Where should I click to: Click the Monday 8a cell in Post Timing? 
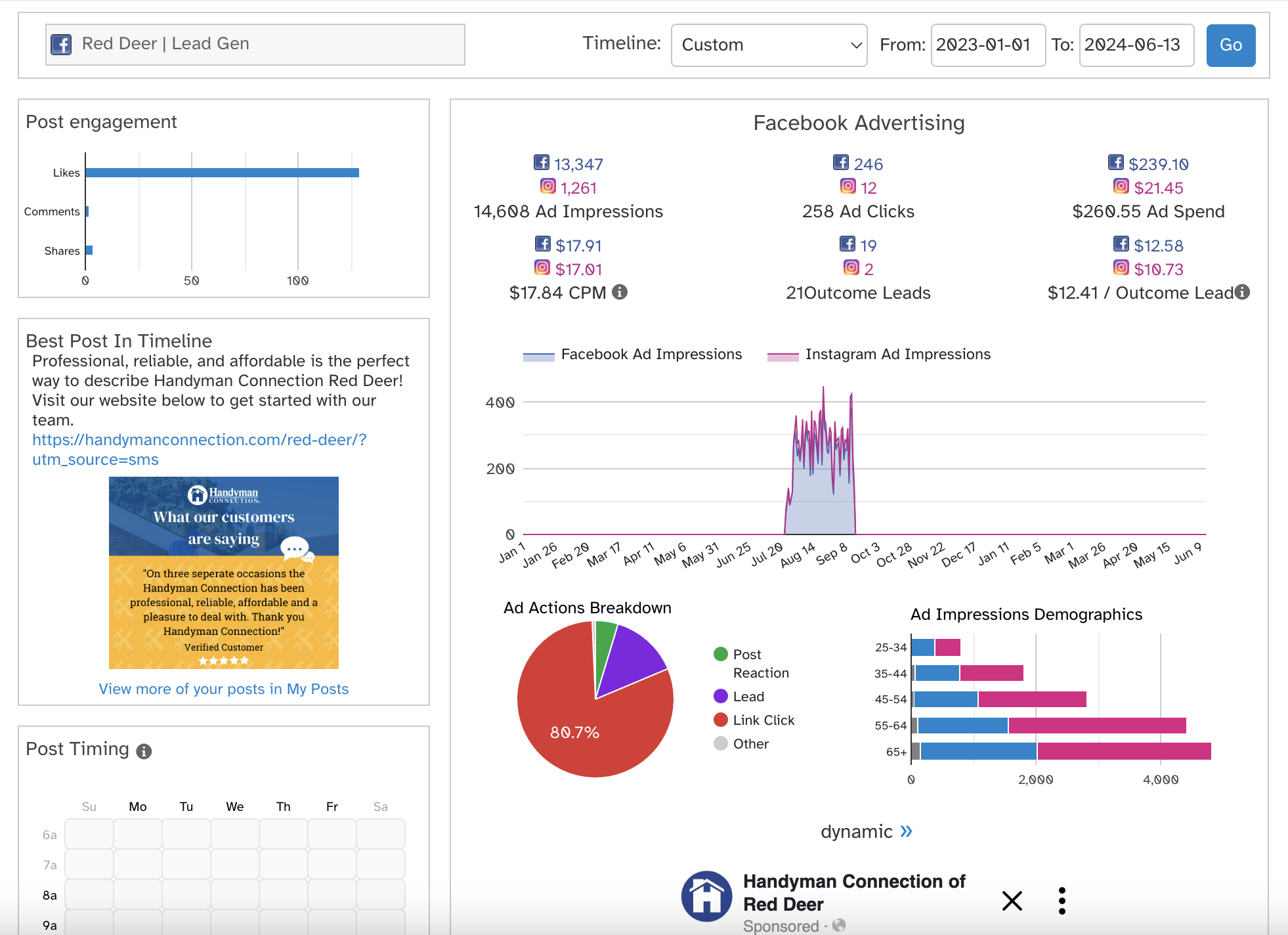(138, 894)
